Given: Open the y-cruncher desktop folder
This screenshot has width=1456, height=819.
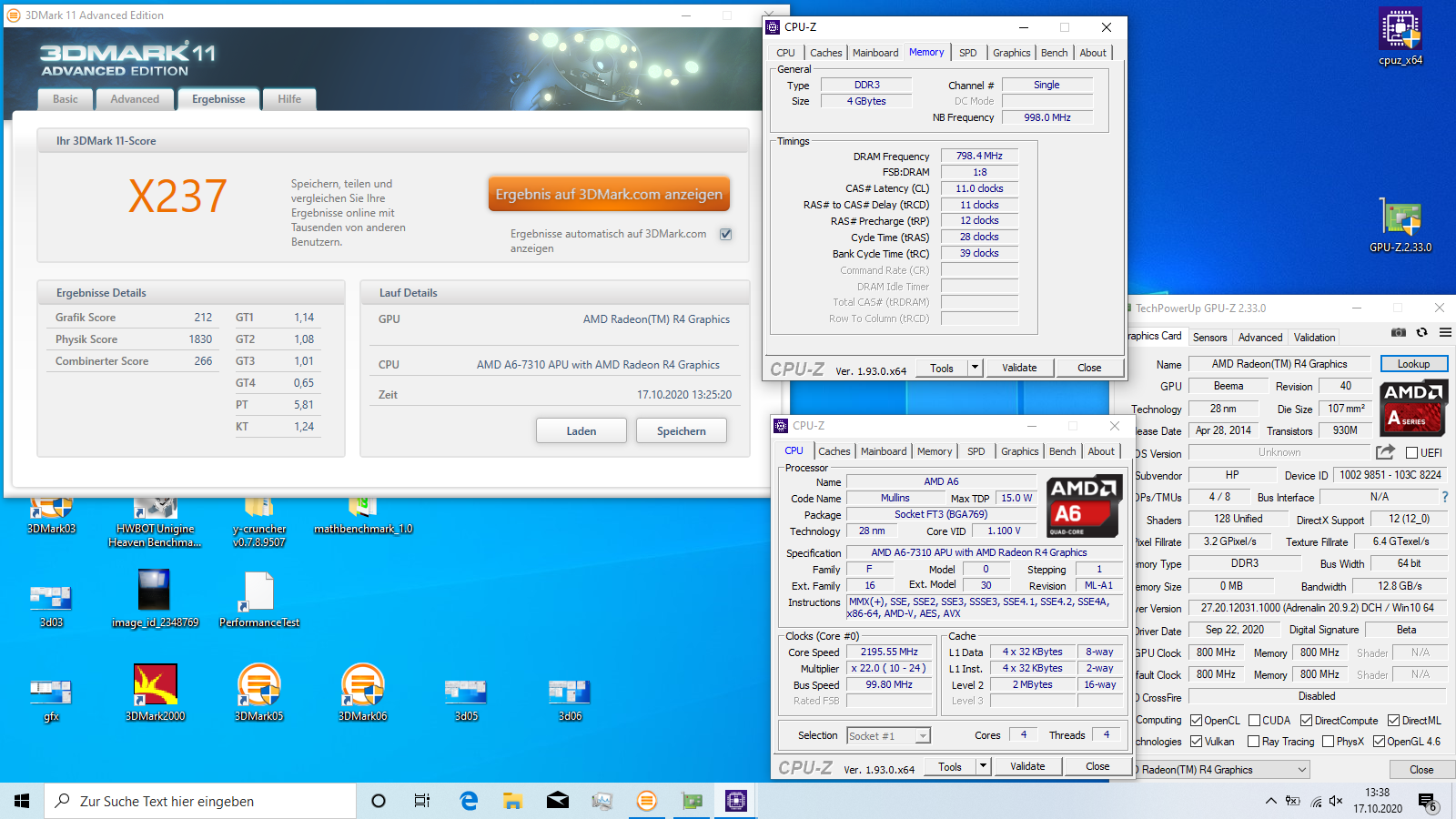Looking at the screenshot, I should point(259,522).
